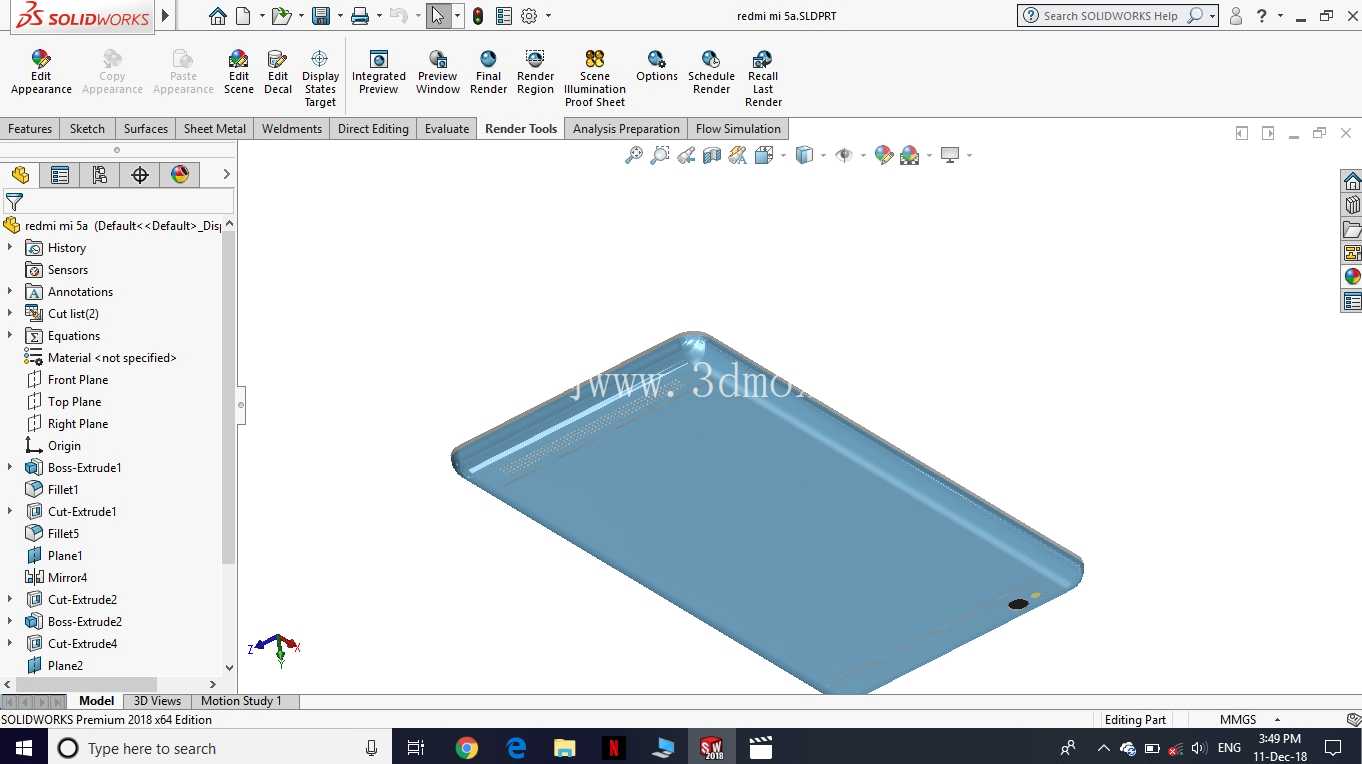
Task: Open Options gear dropdown arrow
Action: [x=548, y=16]
